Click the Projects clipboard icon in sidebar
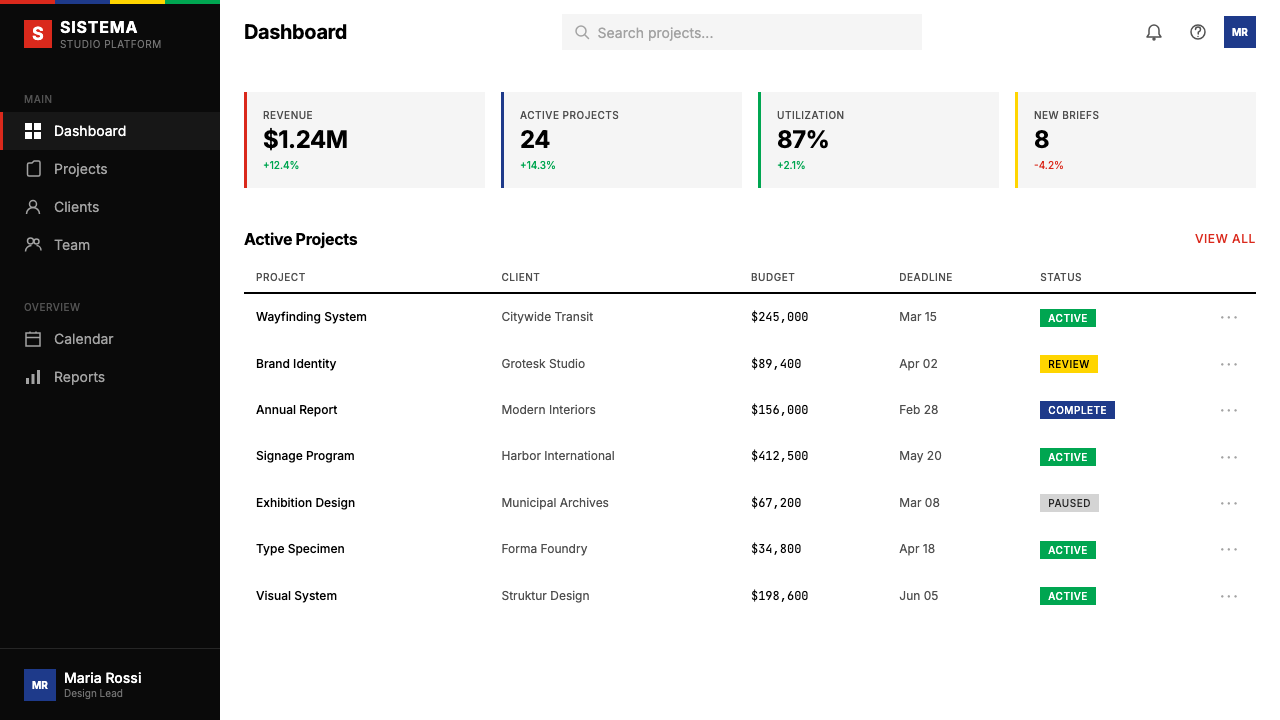Screen dimensions: 1280x720 click(33, 169)
